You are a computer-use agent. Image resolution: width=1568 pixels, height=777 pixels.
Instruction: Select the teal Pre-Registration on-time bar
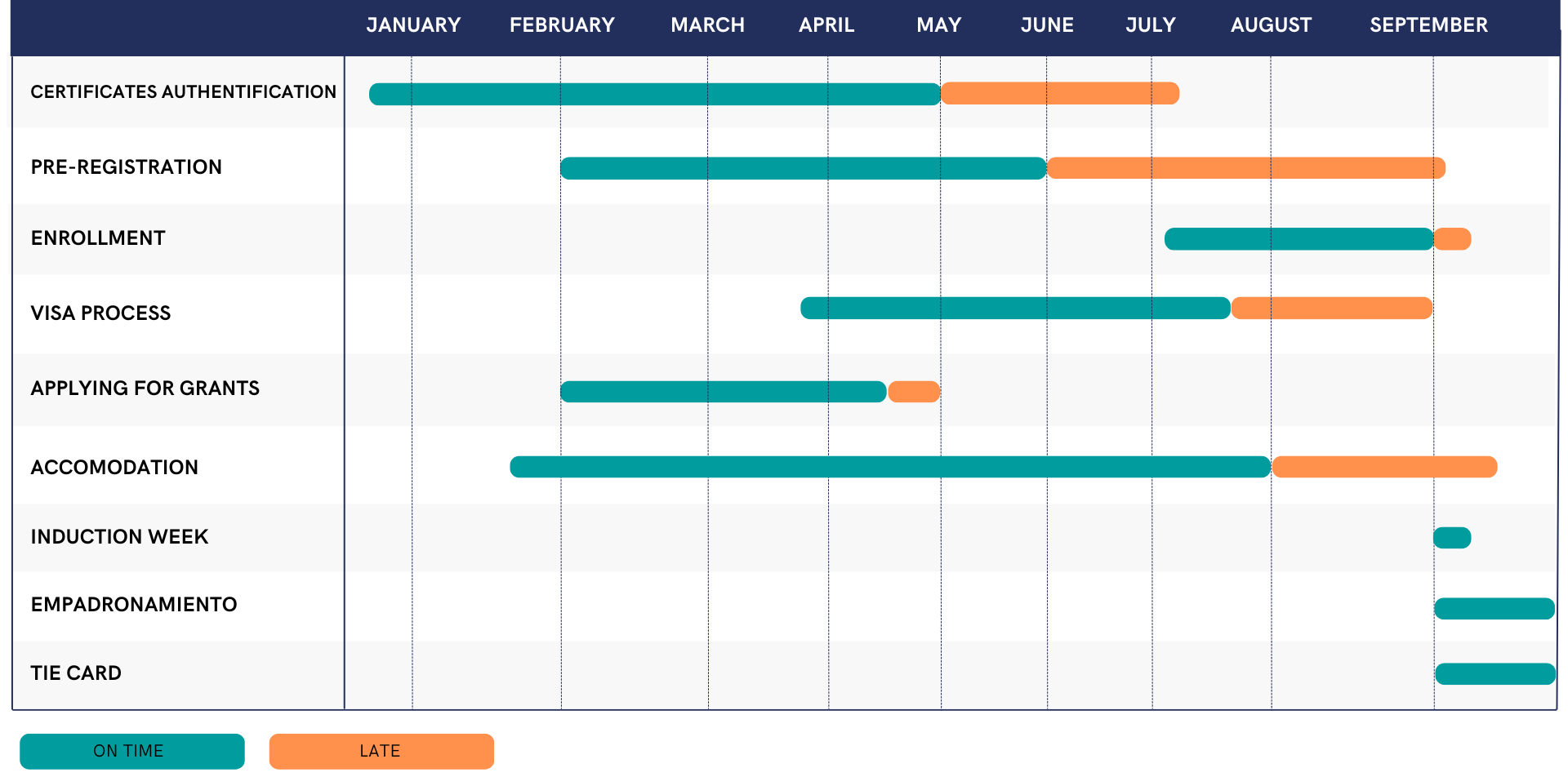click(803, 168)
